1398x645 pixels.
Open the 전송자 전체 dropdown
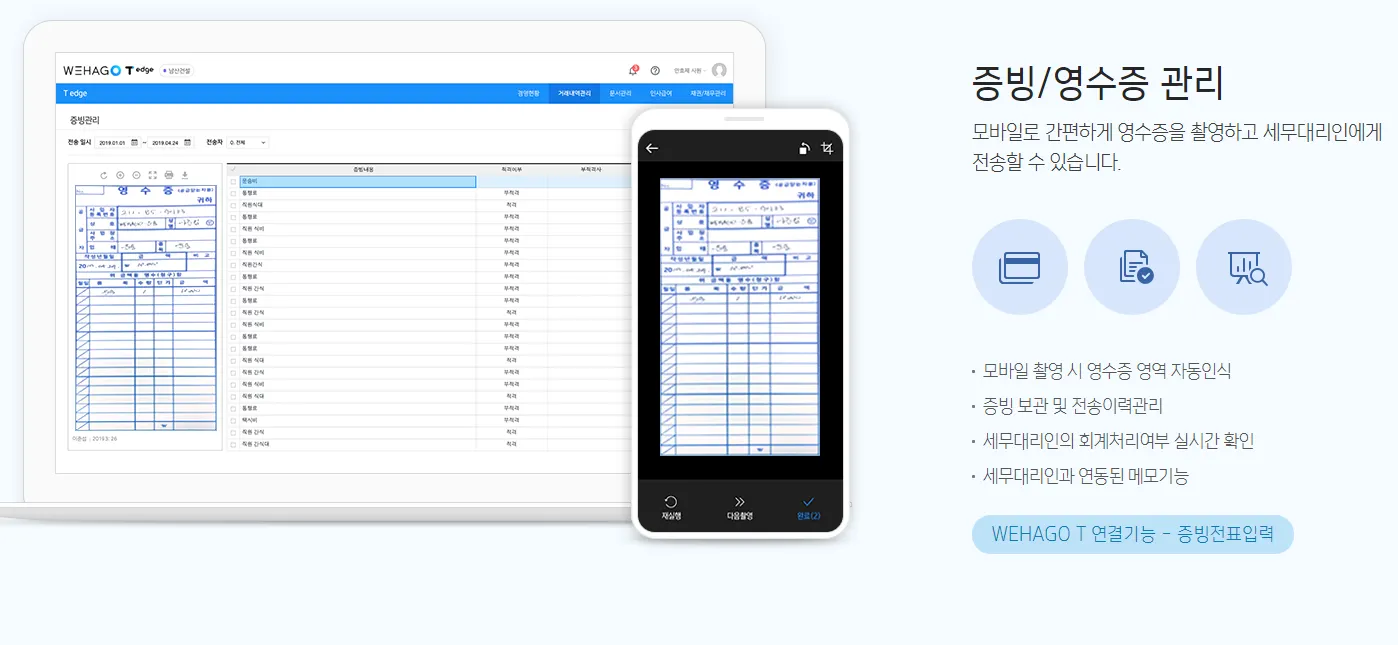248,142
